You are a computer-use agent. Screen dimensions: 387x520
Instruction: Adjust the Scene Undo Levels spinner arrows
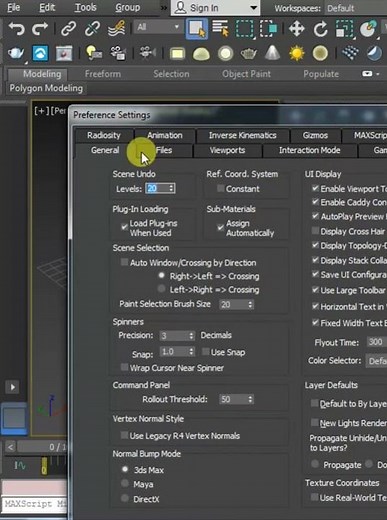[x=171, y=188]
